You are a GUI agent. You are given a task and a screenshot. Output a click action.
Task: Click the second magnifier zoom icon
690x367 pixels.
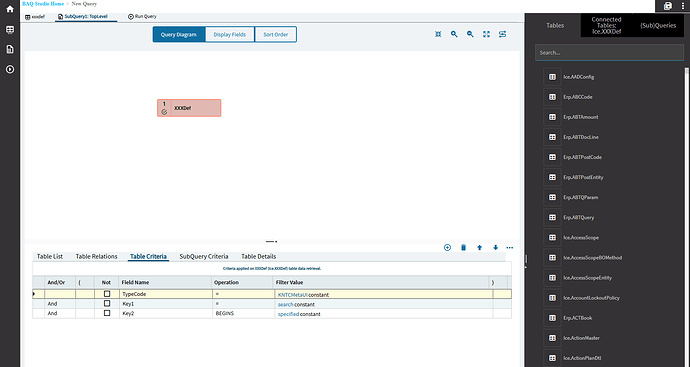[470, 34]
